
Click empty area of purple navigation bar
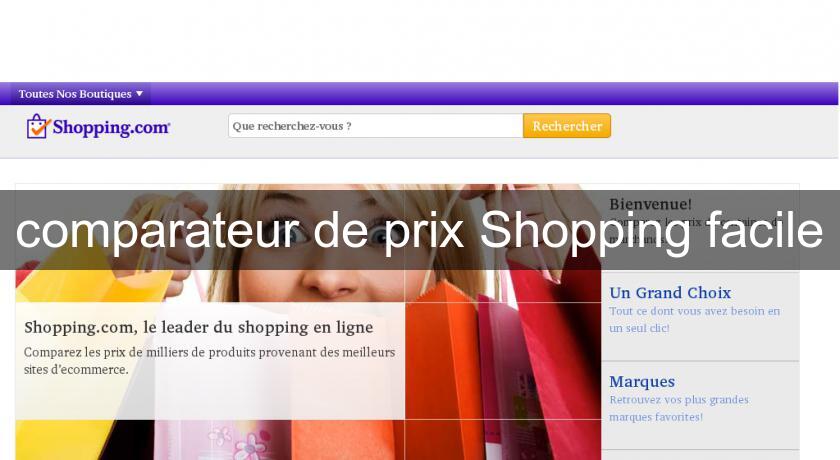(x=482, y=94)
